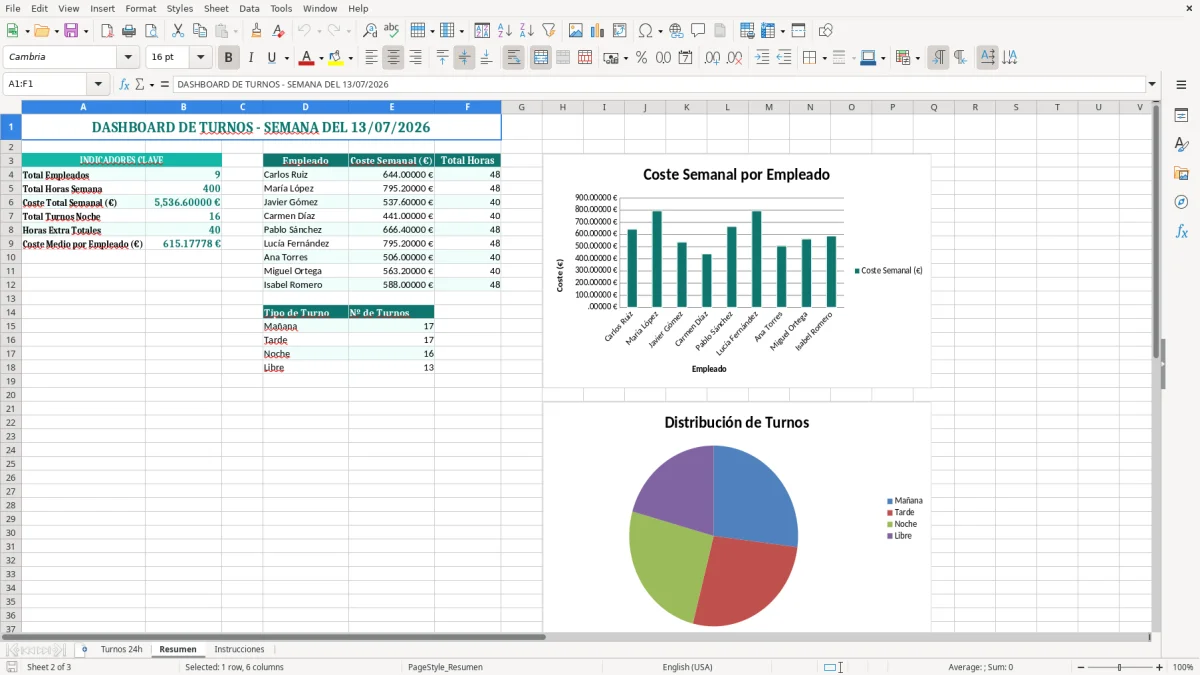The height and width of the screenshot is (675, 1200).
Task: Click the formula input line
Action: 659,84
